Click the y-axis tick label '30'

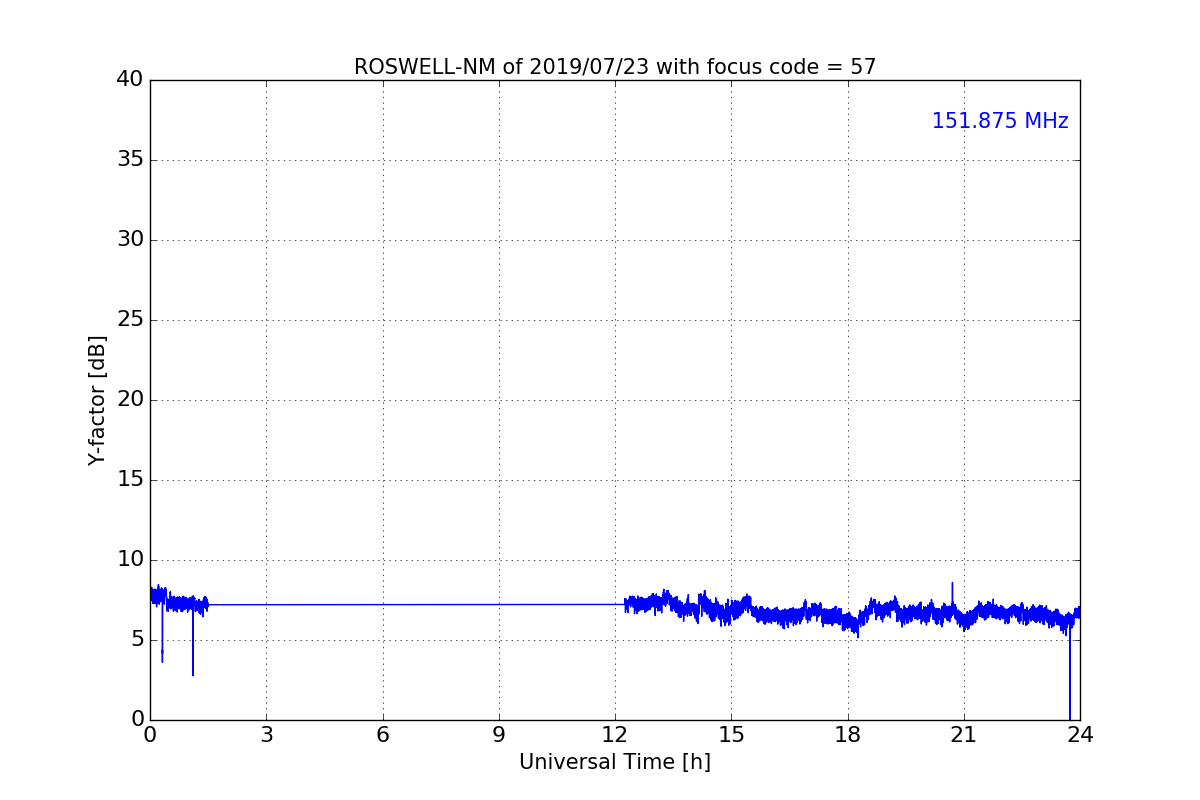[x=130, y=239]
